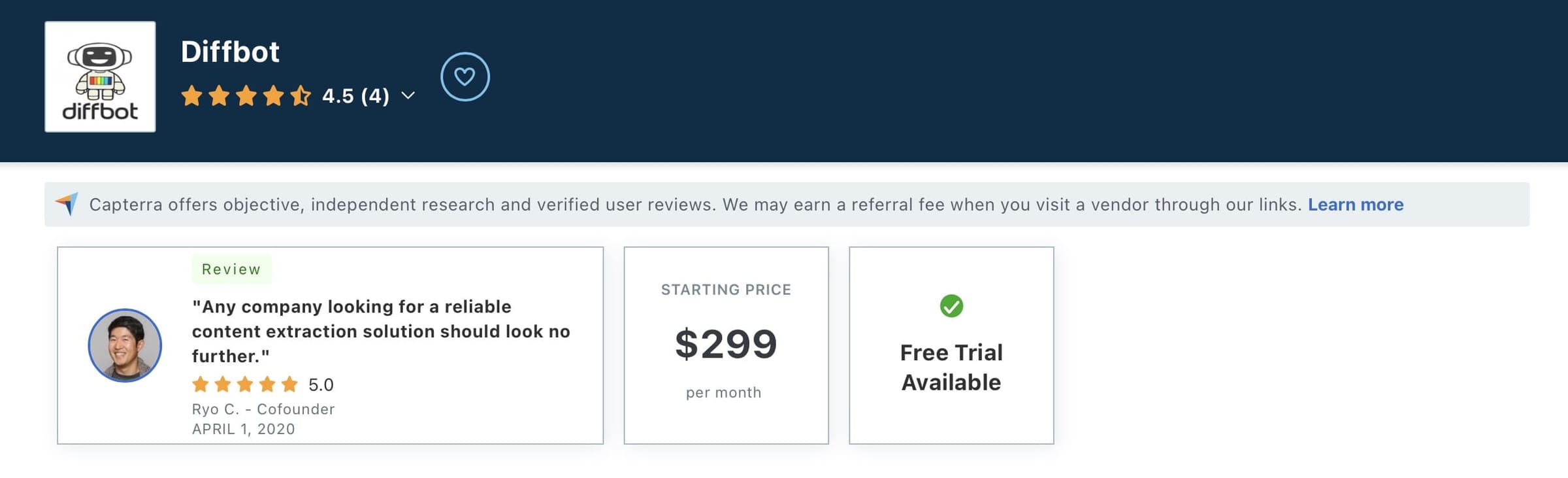The height and width of the screenshot is (478, 1568).
Task: Click the STARTING PRICE label
Action: click(x=727, y=290)
